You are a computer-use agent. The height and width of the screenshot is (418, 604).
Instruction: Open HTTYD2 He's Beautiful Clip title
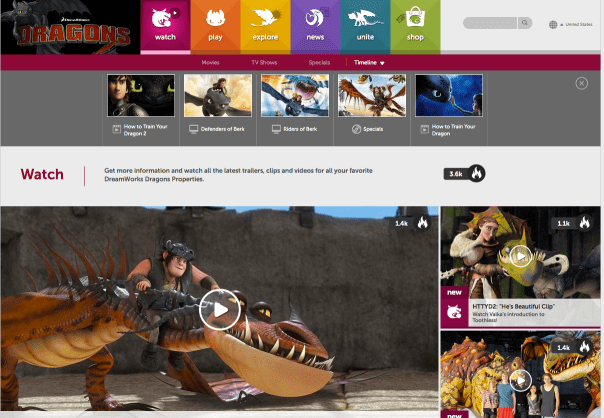click(x=513, y=307)
